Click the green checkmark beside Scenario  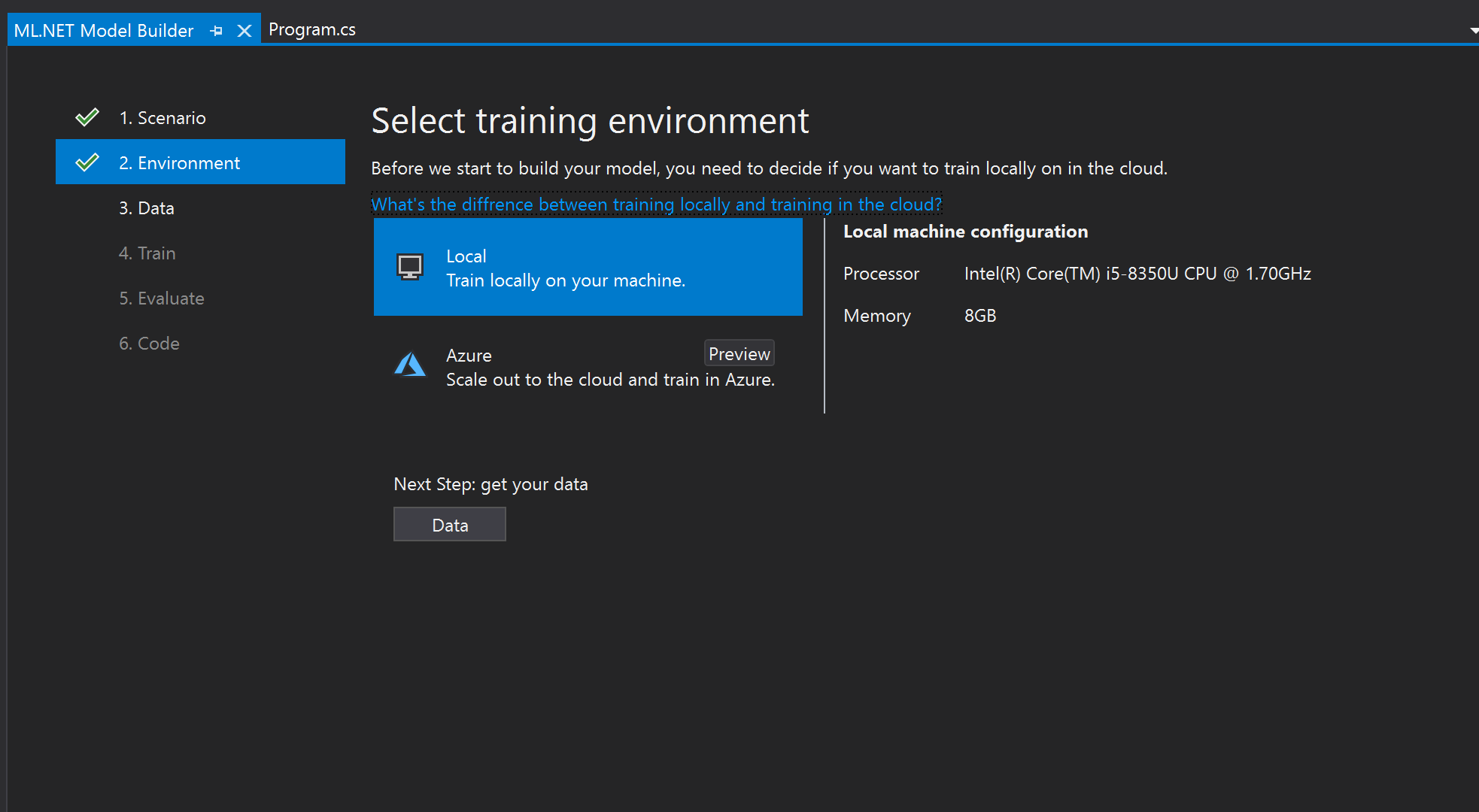point(87,117)
